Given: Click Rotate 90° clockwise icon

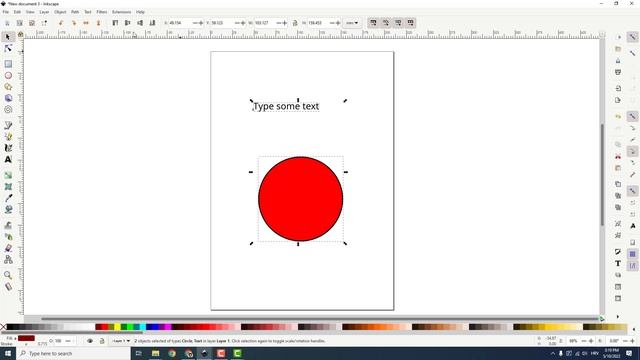Looking at the screenshot, I should coord(73,23).
